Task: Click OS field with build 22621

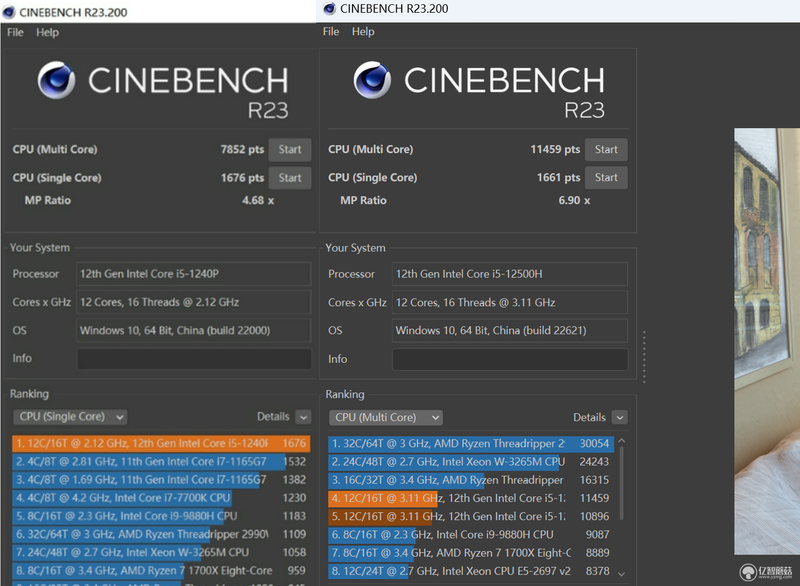Action: click(510, 330)
